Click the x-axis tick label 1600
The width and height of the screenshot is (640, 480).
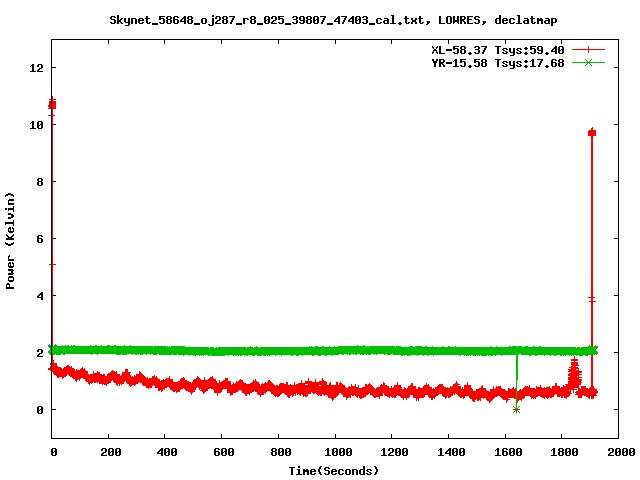tap(508, 452)
